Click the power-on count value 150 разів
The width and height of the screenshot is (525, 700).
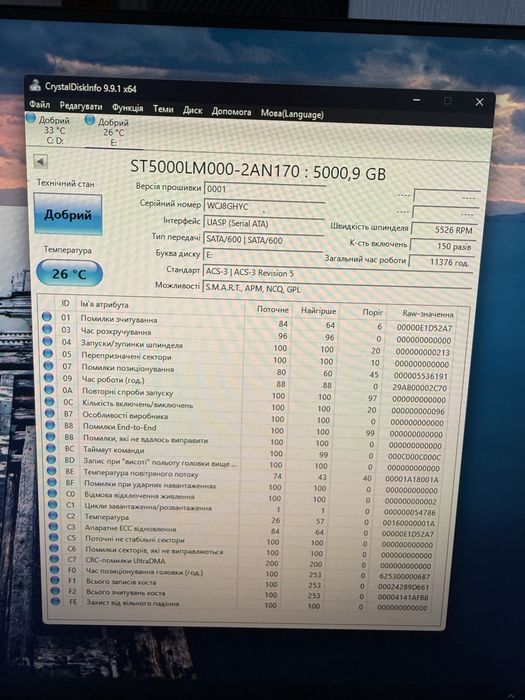[443, 246]
